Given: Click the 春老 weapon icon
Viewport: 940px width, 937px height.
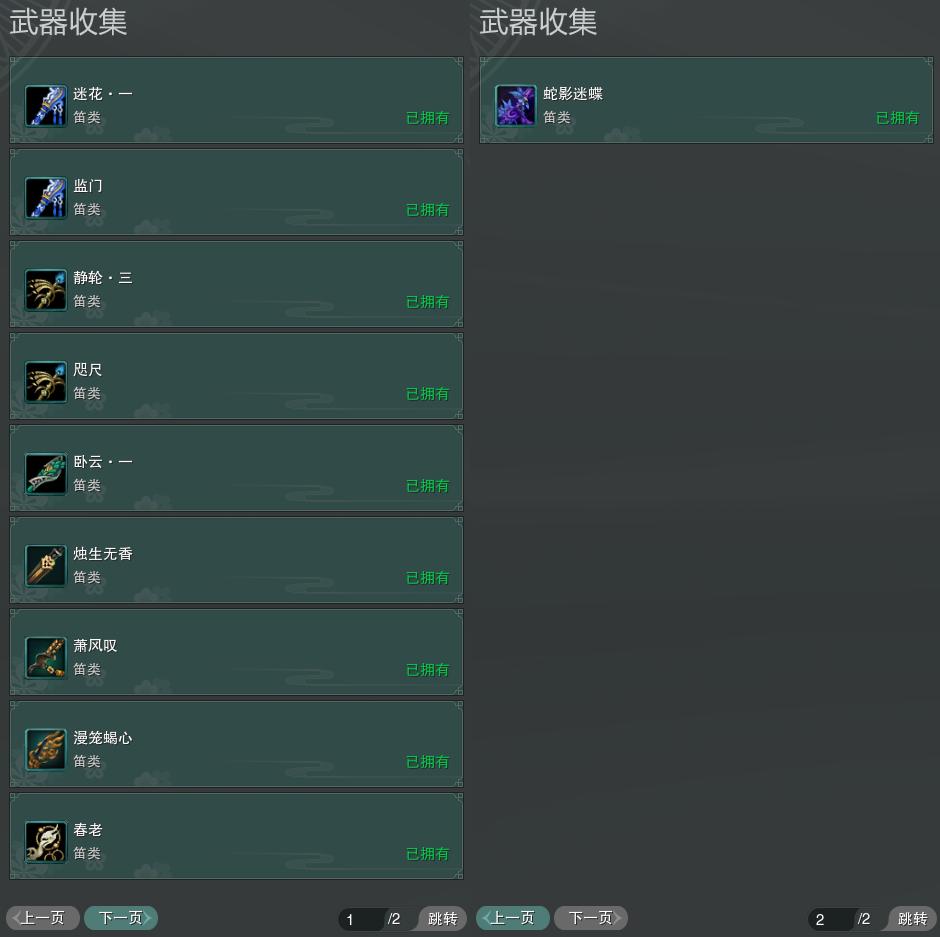Looking at the screenshot, I should point(46,842).
